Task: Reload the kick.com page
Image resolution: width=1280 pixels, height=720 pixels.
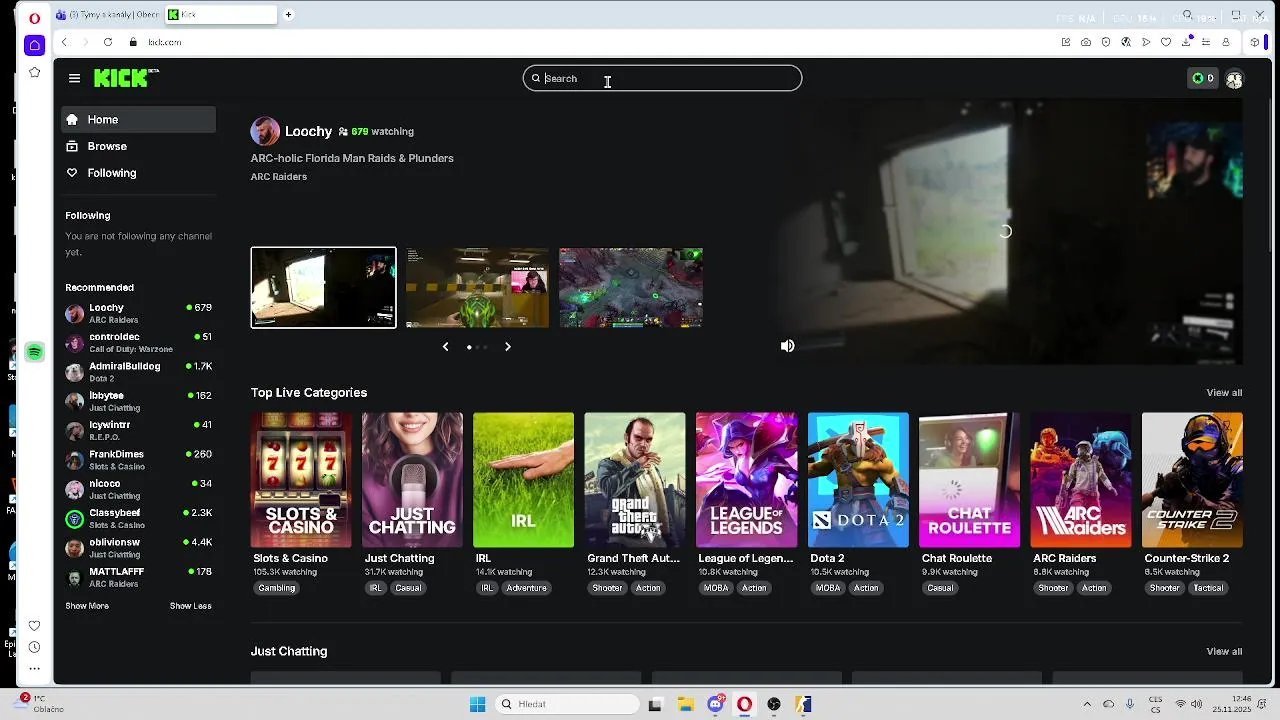Action: (108, 42)
